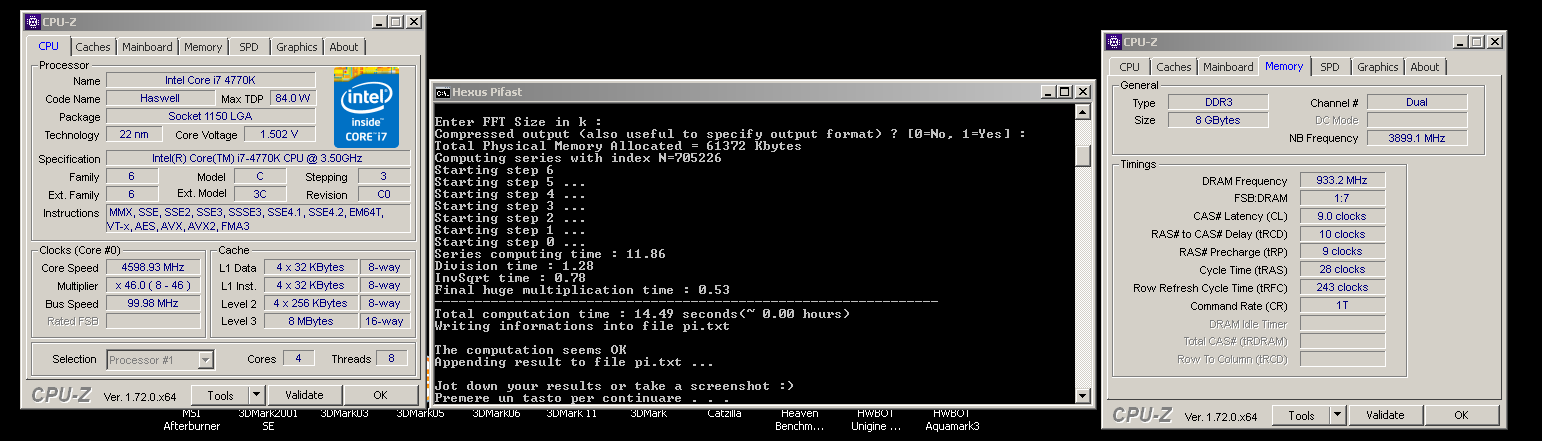
Task: Select the 3DMark 11 desktop shortcut label
Action: (572, 413)
